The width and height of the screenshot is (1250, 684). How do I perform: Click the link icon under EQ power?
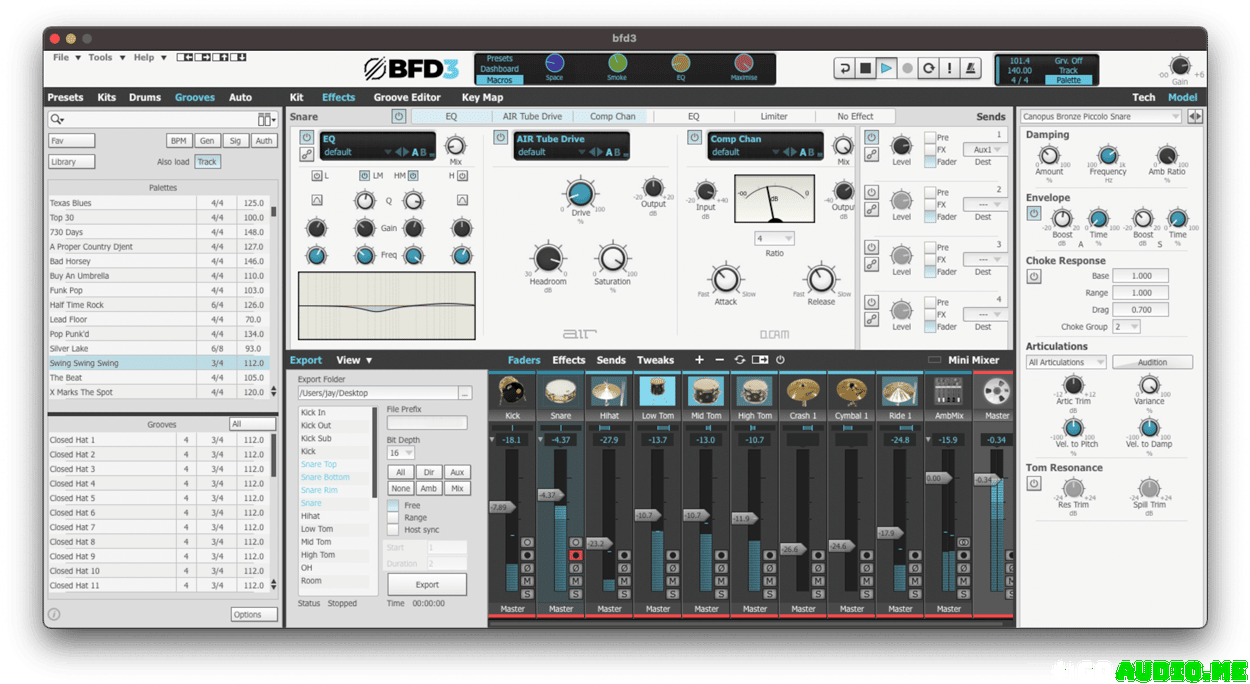pyautogui.click(x=306, y=155)
